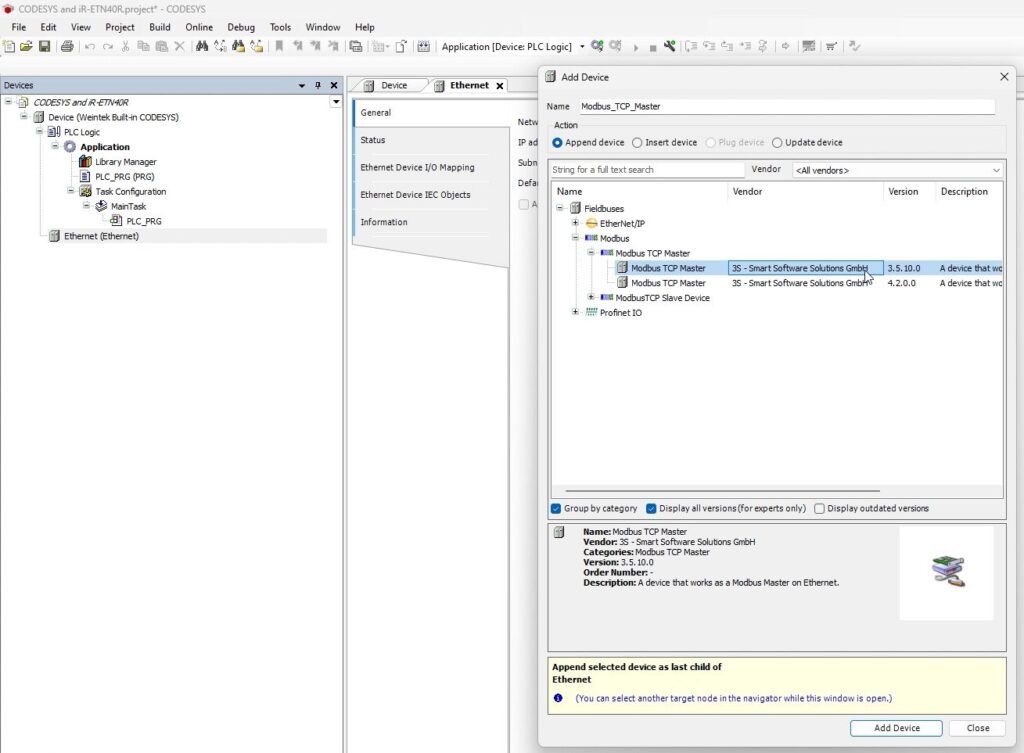Click the Cut scissors icon
The width and height of the screenshot is (1024, 753).
(125, 46)
